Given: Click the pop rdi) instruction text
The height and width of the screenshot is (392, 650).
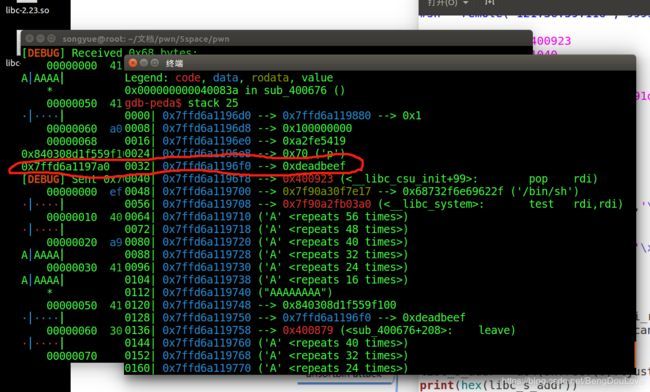Looking at the screenshot, I should 563,179.
